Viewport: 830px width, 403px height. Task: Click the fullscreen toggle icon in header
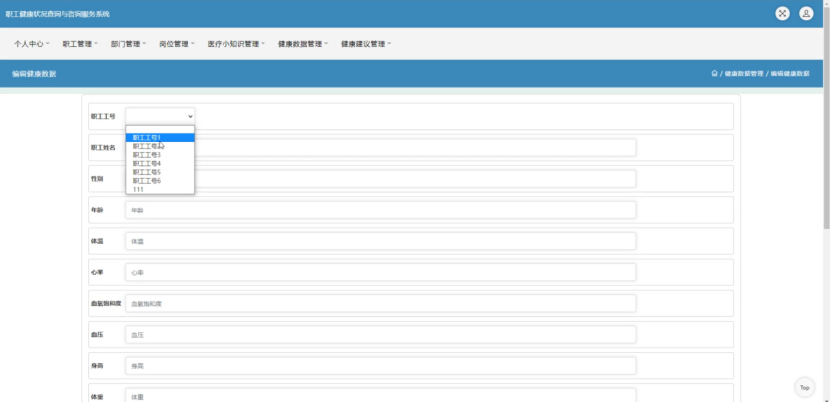tap(782, 14)
